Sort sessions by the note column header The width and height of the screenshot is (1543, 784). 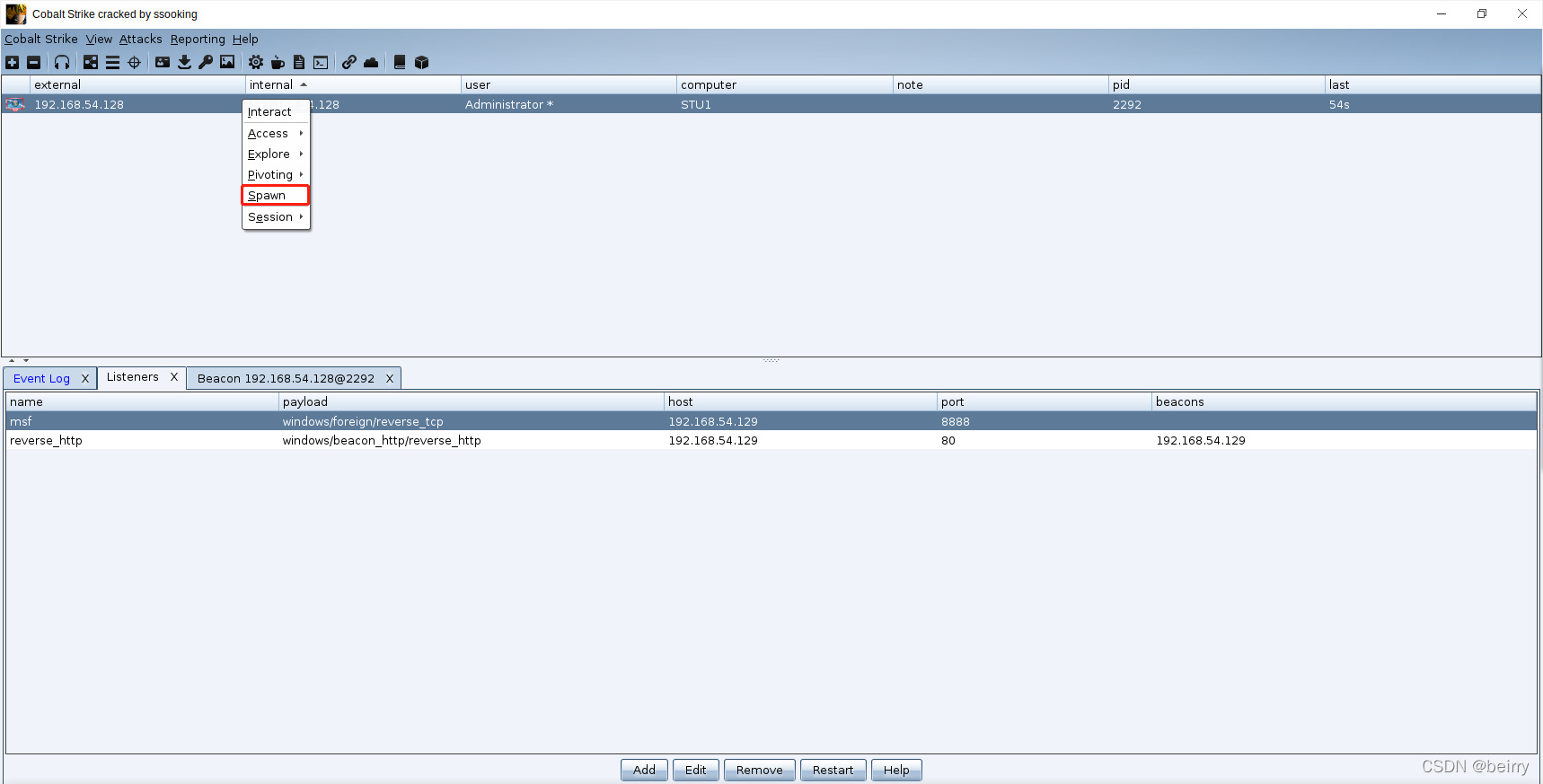pos(1001,84)
